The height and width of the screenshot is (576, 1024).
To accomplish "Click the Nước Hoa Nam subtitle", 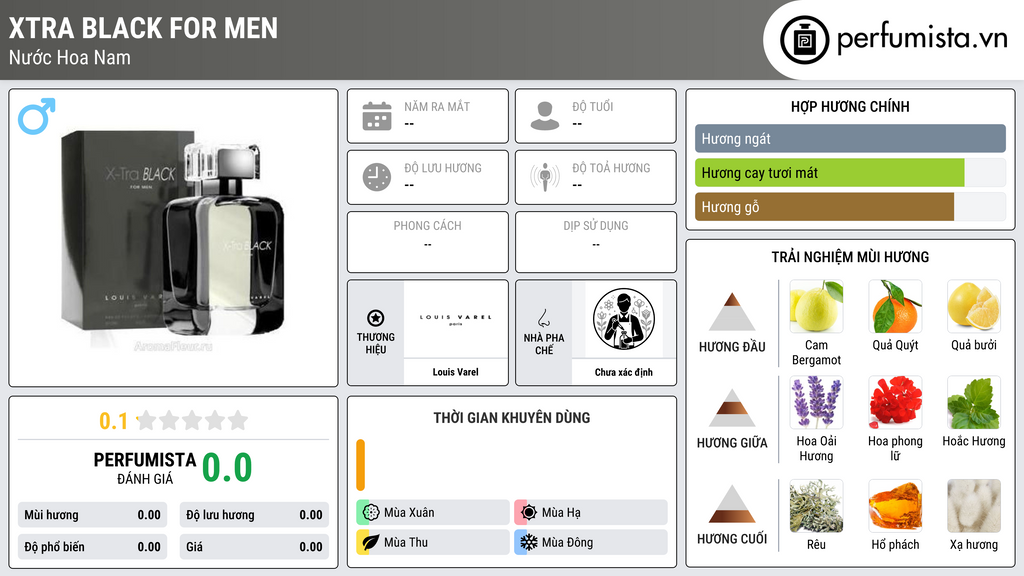I will (70, 58).
